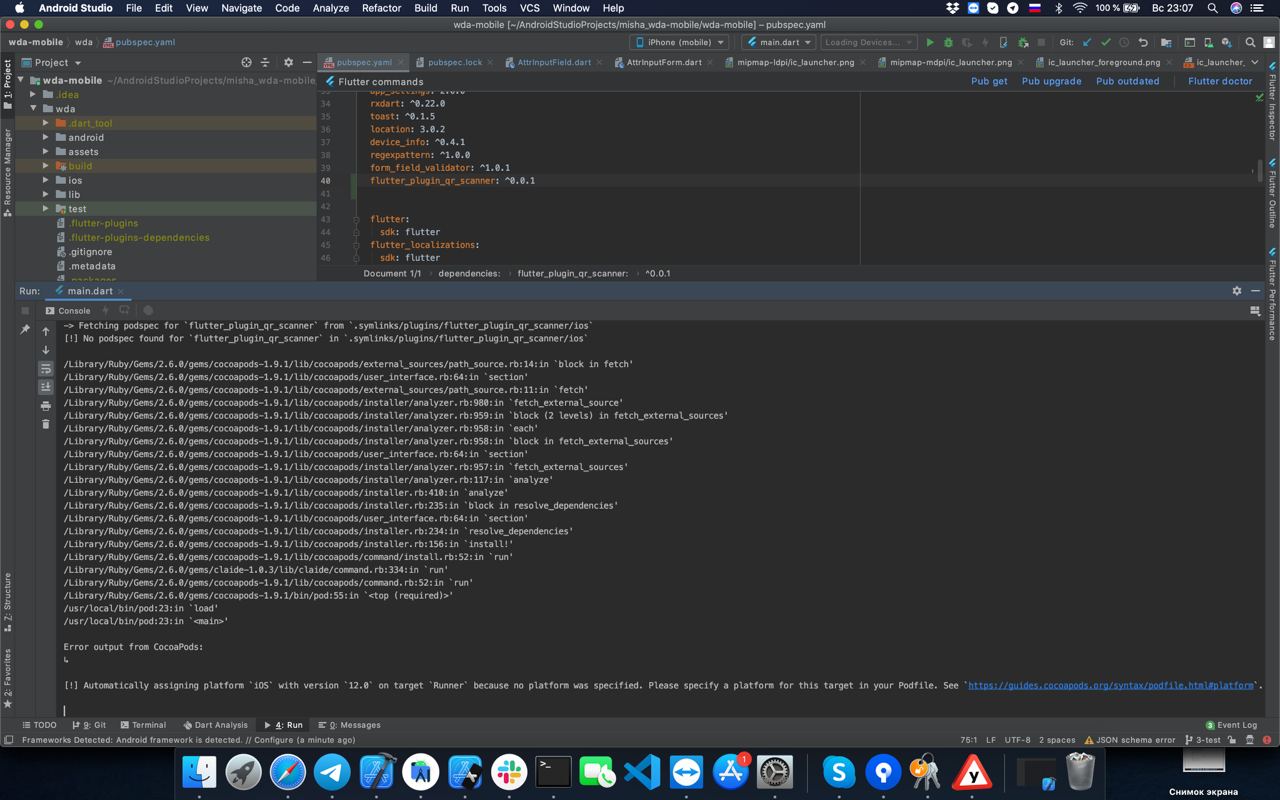Toggle scroll to end in console
This screenshot has width=1280, height=800.
click(46, 387)
